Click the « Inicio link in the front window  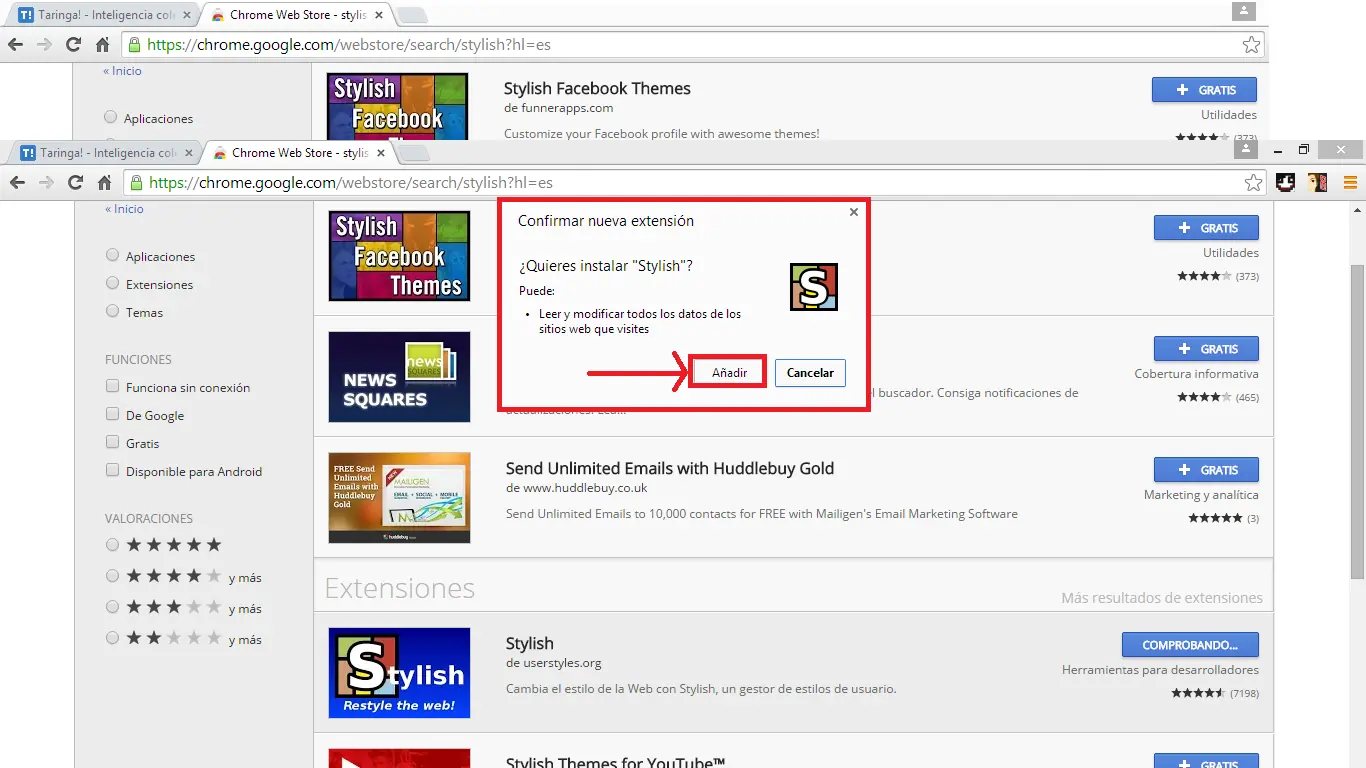click(x=124, y=209)
